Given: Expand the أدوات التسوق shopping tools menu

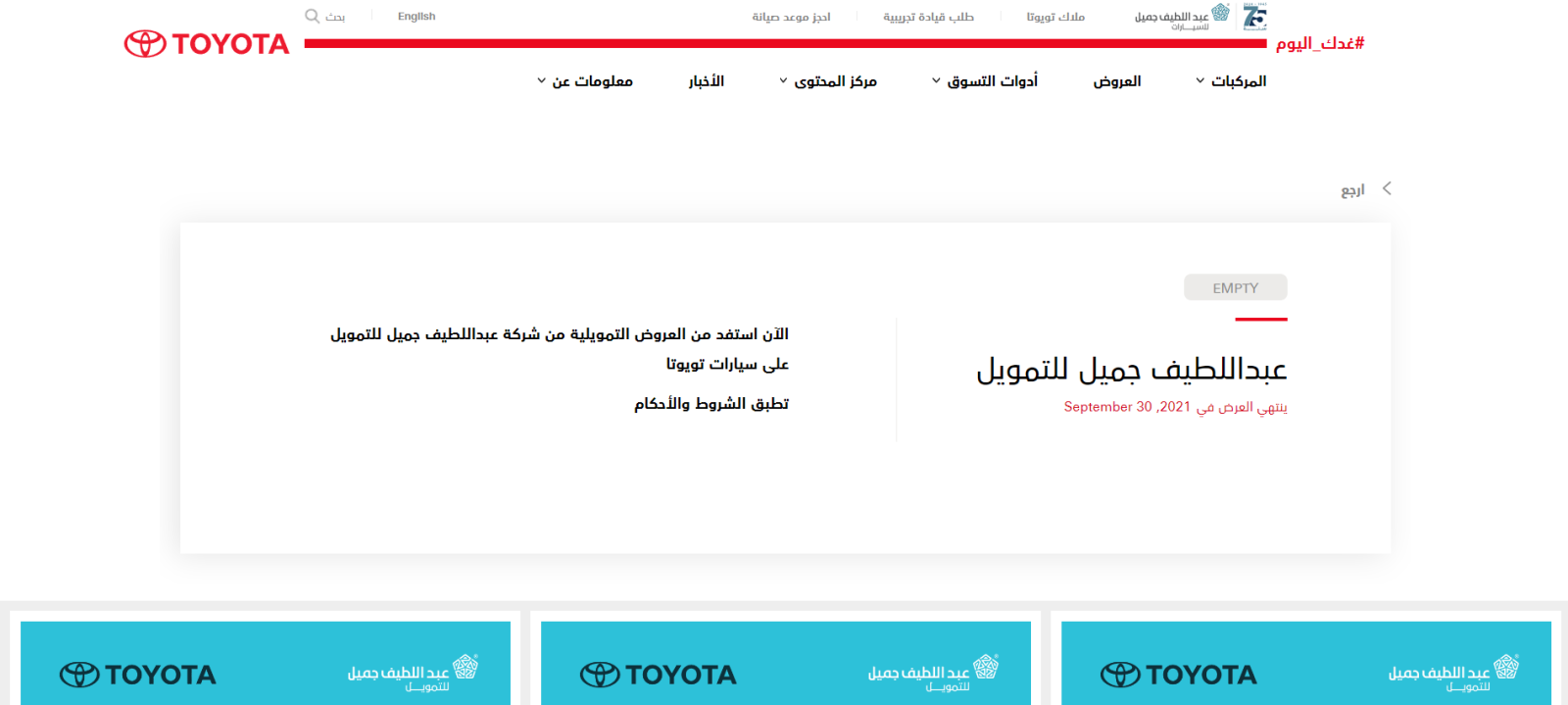Looking at the screenshot, I should [985, 81].
